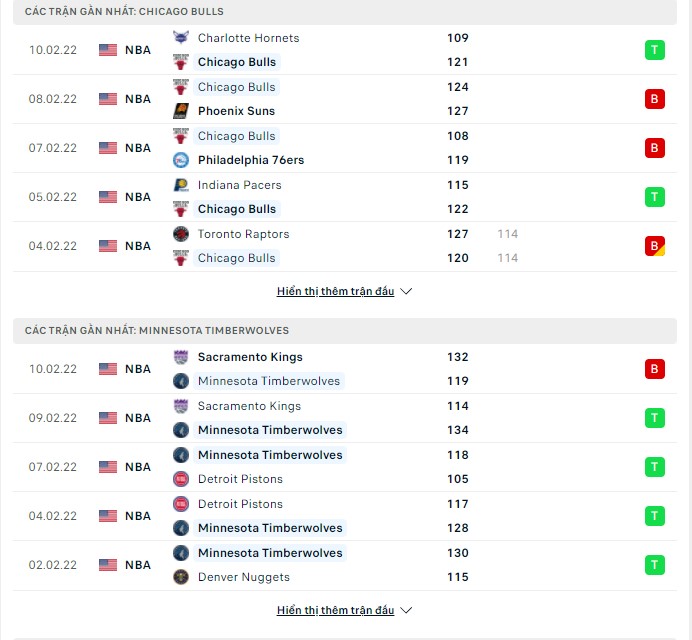Click the Indiana Pacers team logo
Image resolution: width=692 pixels, height=640 pixels.
(181, 185)
